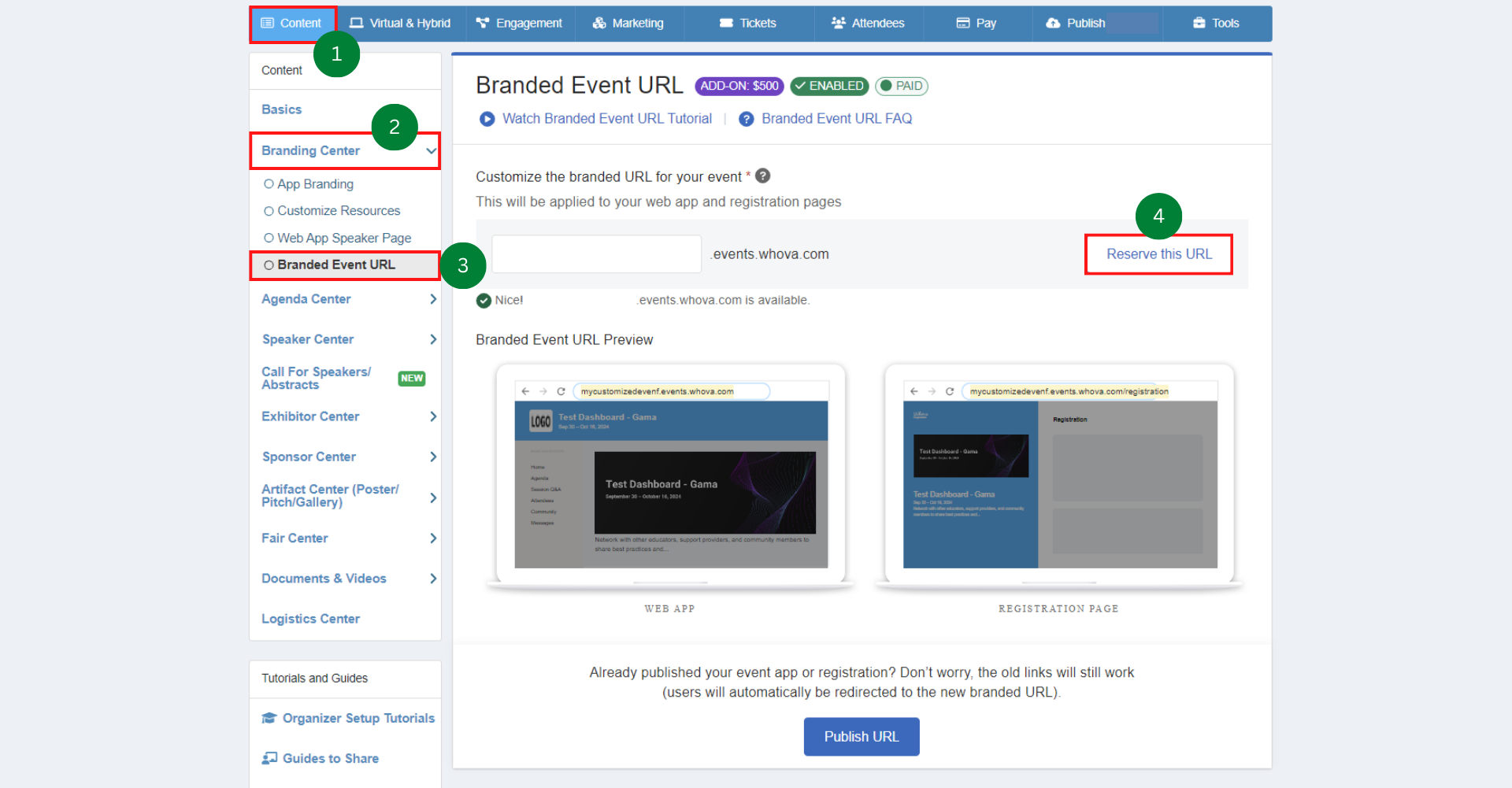Click the credit card icon beside Pay
Viewport: 1512px width, 788px height.
click(x=963, y=23)
